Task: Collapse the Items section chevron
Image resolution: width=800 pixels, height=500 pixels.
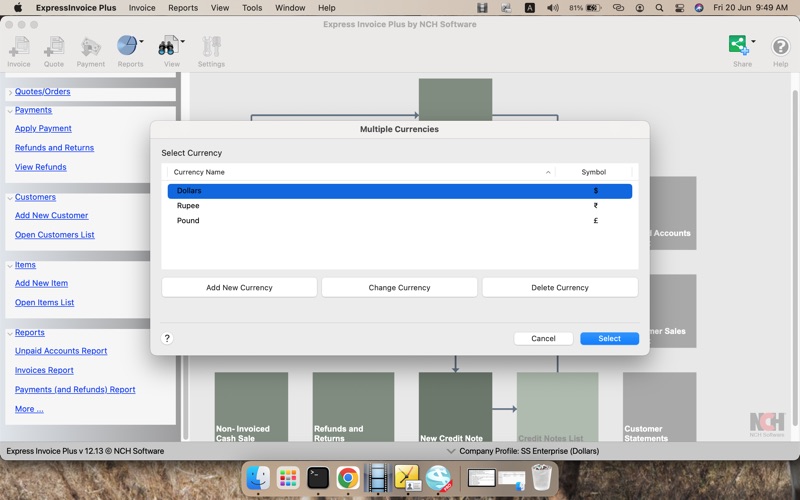Action: (10, 266)
